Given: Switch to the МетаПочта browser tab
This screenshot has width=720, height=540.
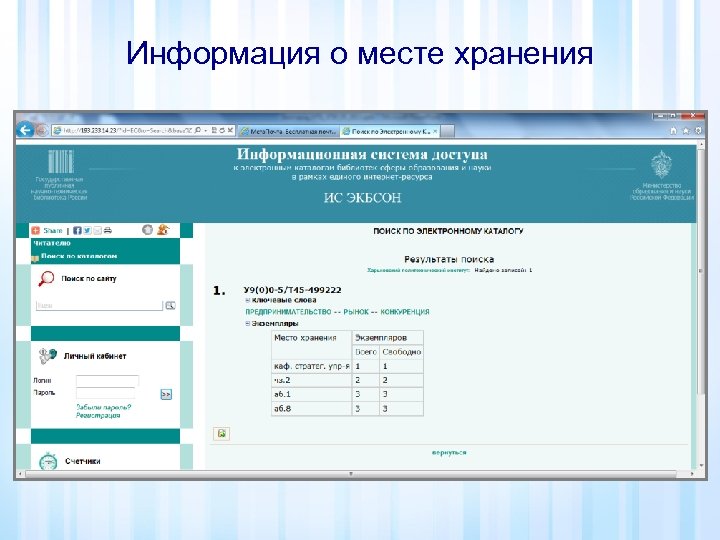Looking at the screenshot, I should coord(288,131).
